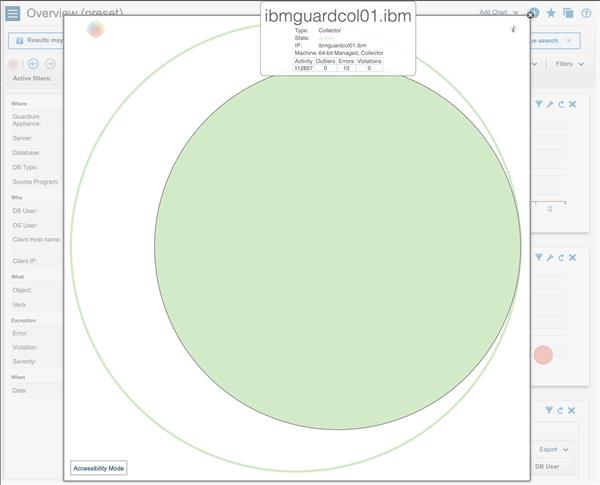Viewport: 600px width, 485px height.
Task: Click wrench settings icon on first chart panel
Action: [550, 104]
